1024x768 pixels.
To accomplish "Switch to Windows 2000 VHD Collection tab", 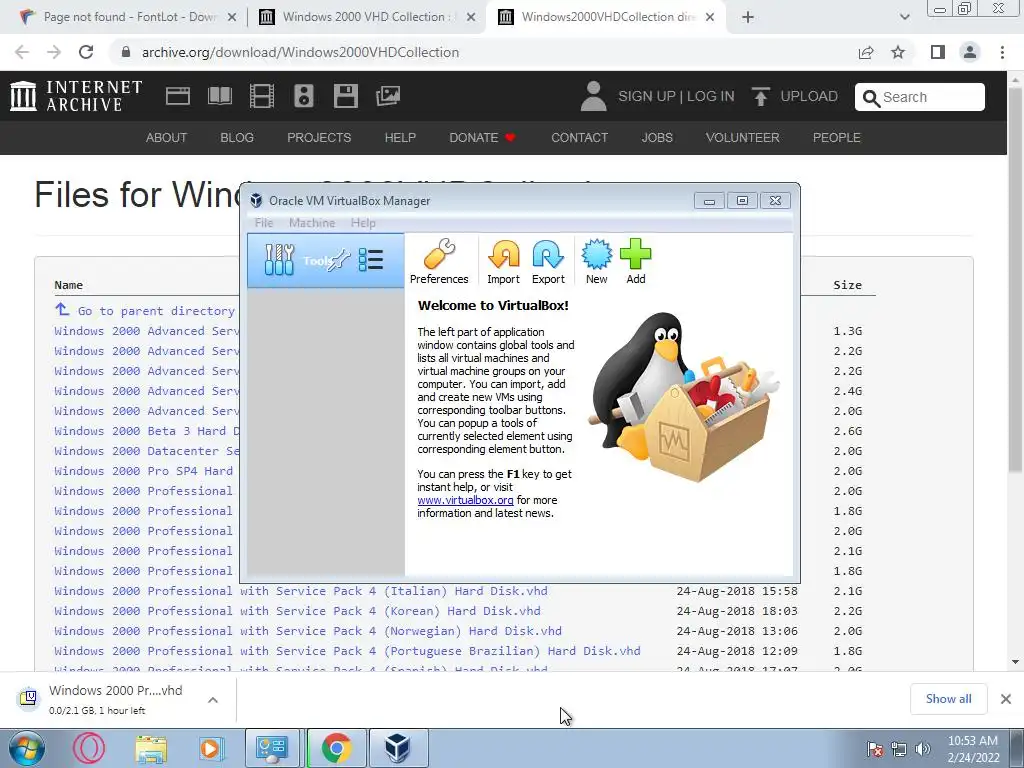I will pyautogui.click(x=366, y=17).
